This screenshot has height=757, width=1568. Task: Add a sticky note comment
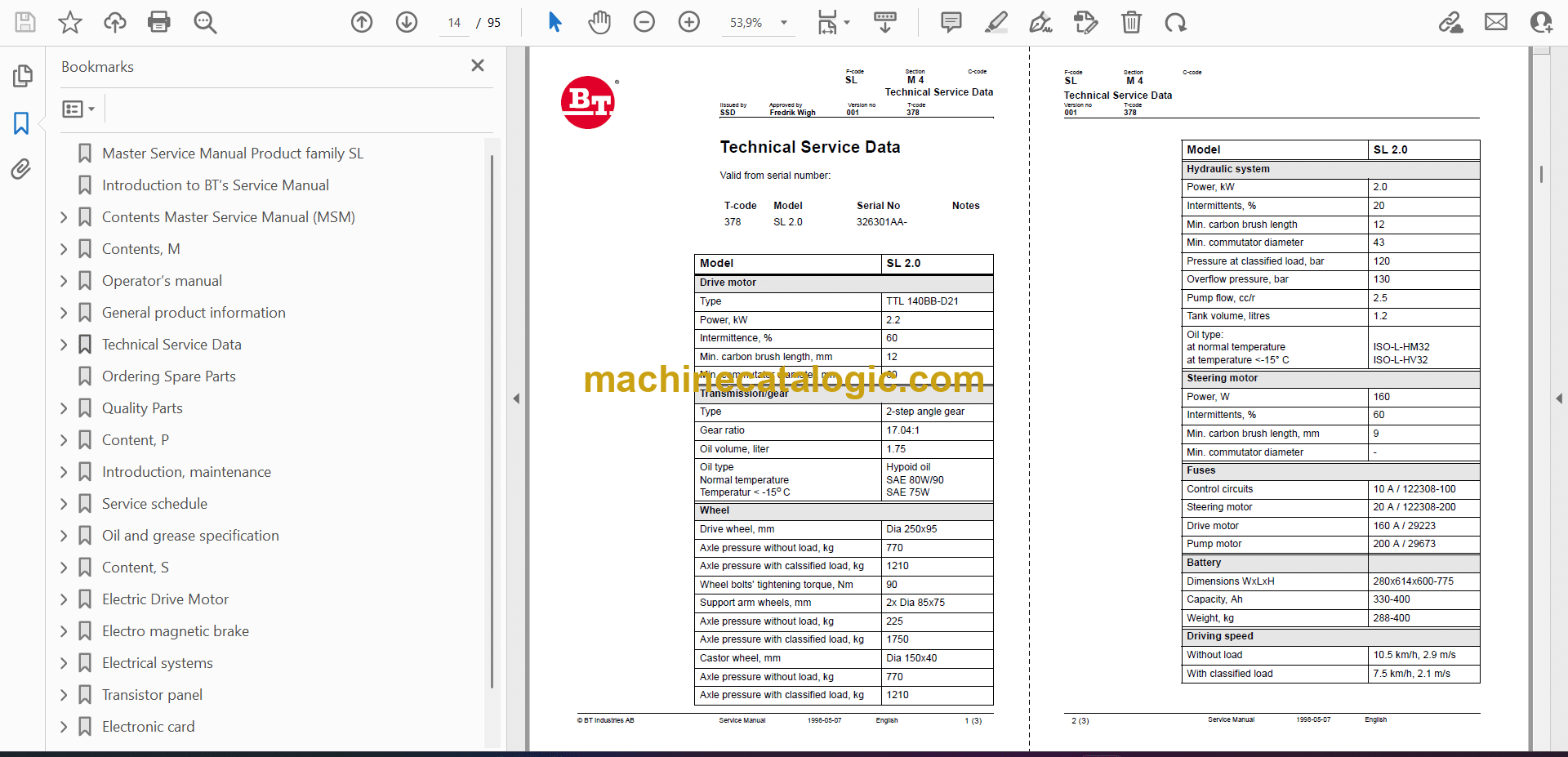tap(951, 22)
